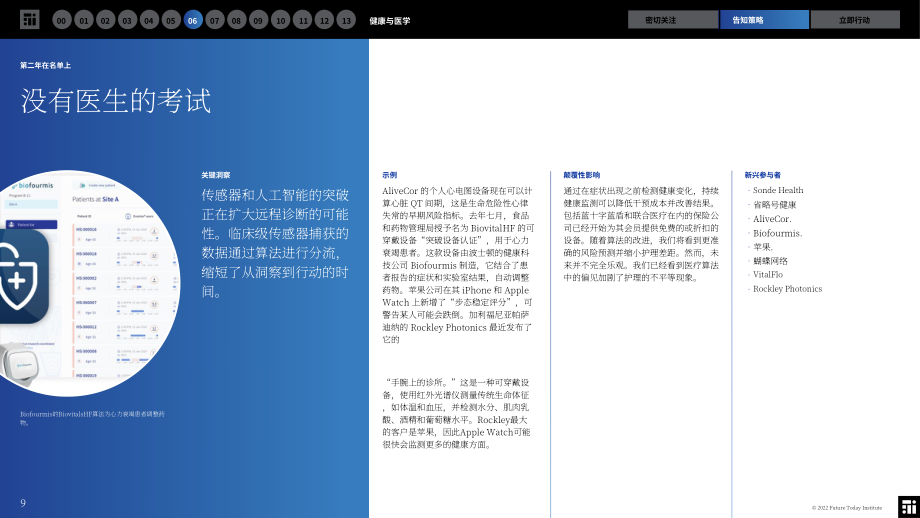Go to section 13 circle

346,20
